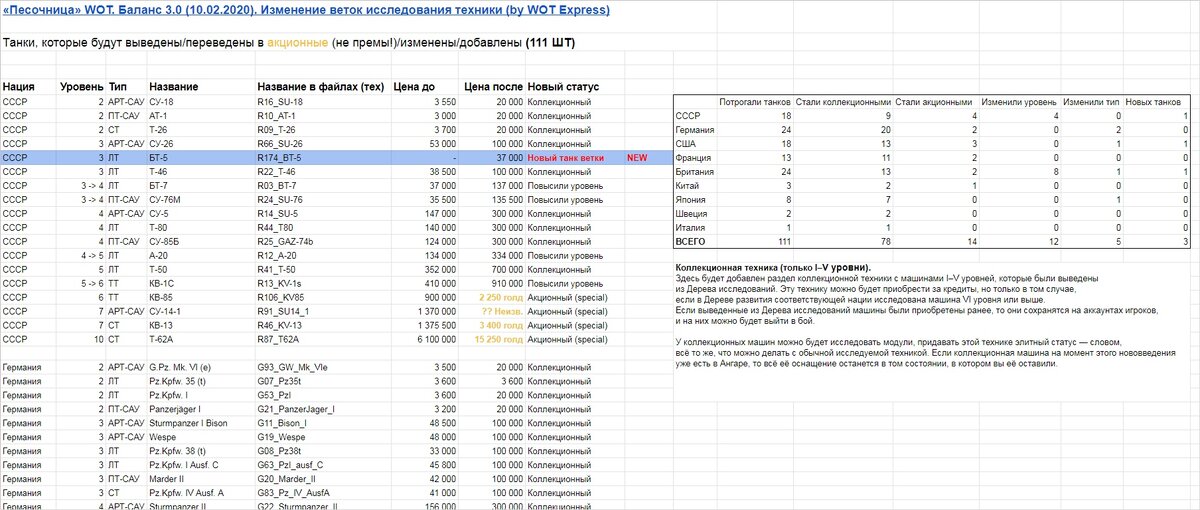Click the Новых танков summary column header
This screenshot has width=1200, height=510.
1154,102
